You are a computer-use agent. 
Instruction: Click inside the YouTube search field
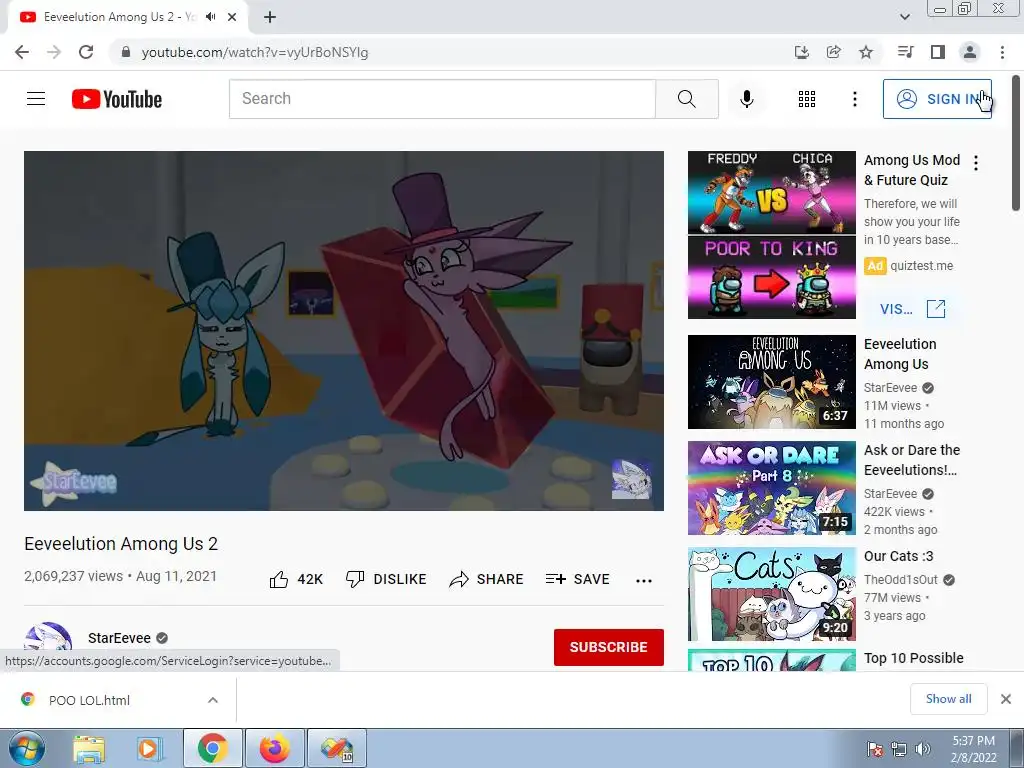pos(442,99)
